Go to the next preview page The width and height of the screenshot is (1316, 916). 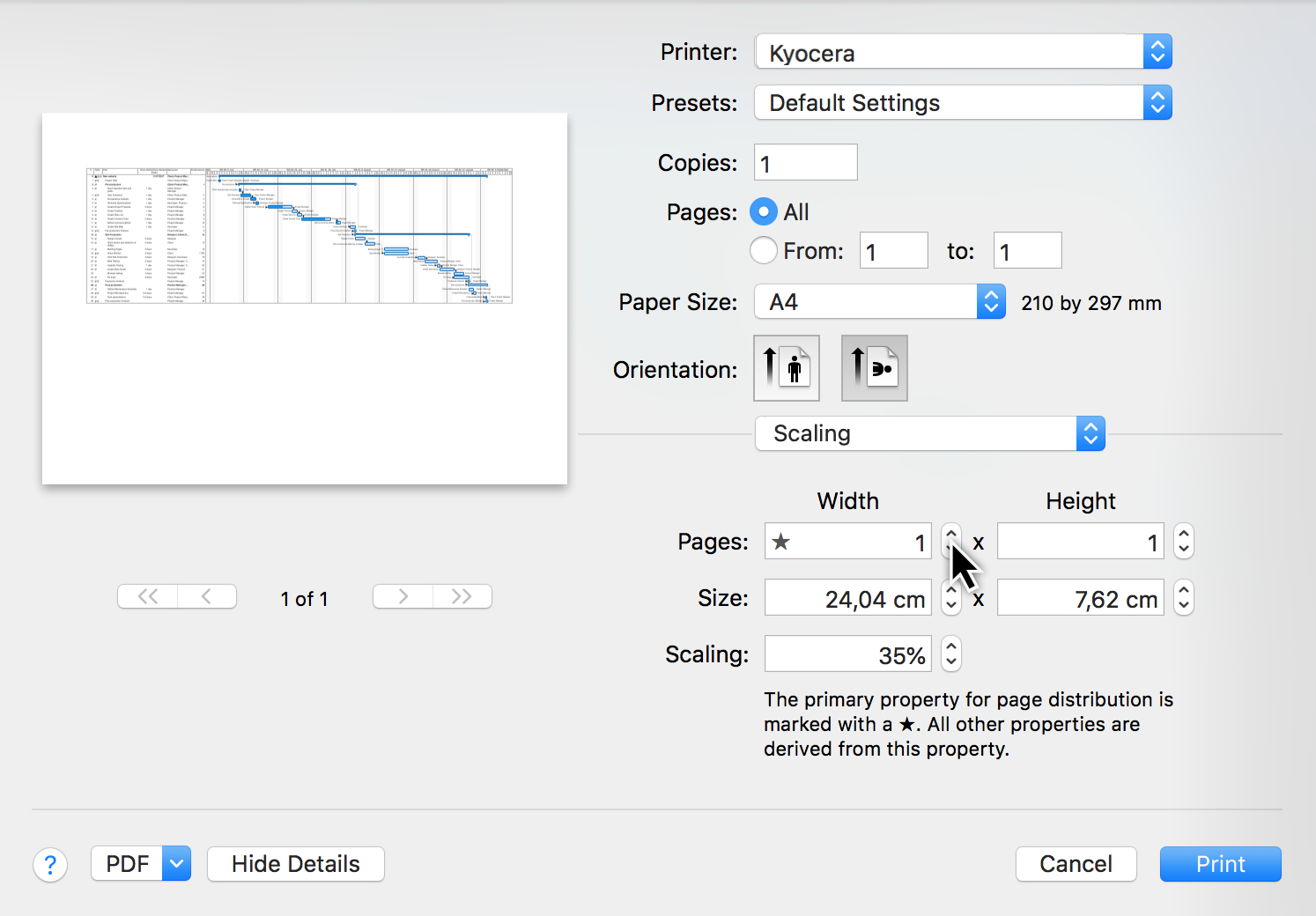click(403, 596)
